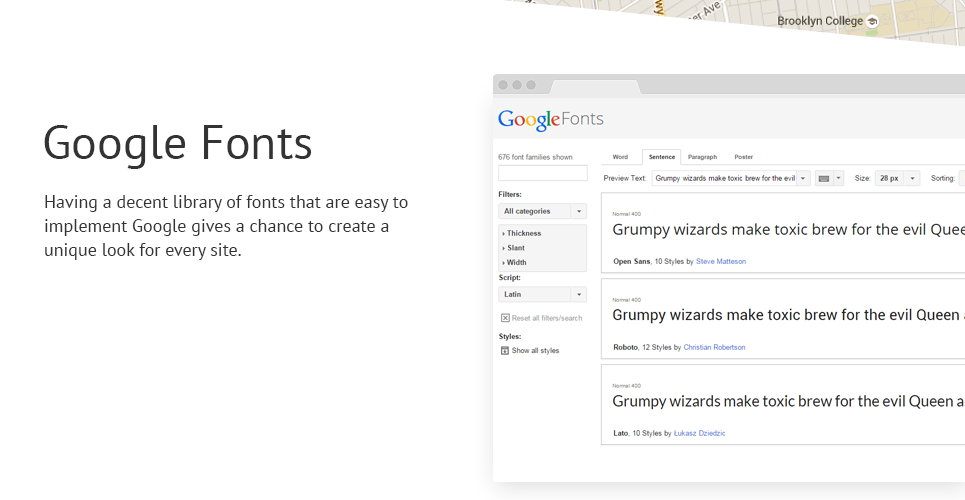This screenshot has height=500, width=965.
Task: Expand the Slant filter
Action: click(514, 248)
